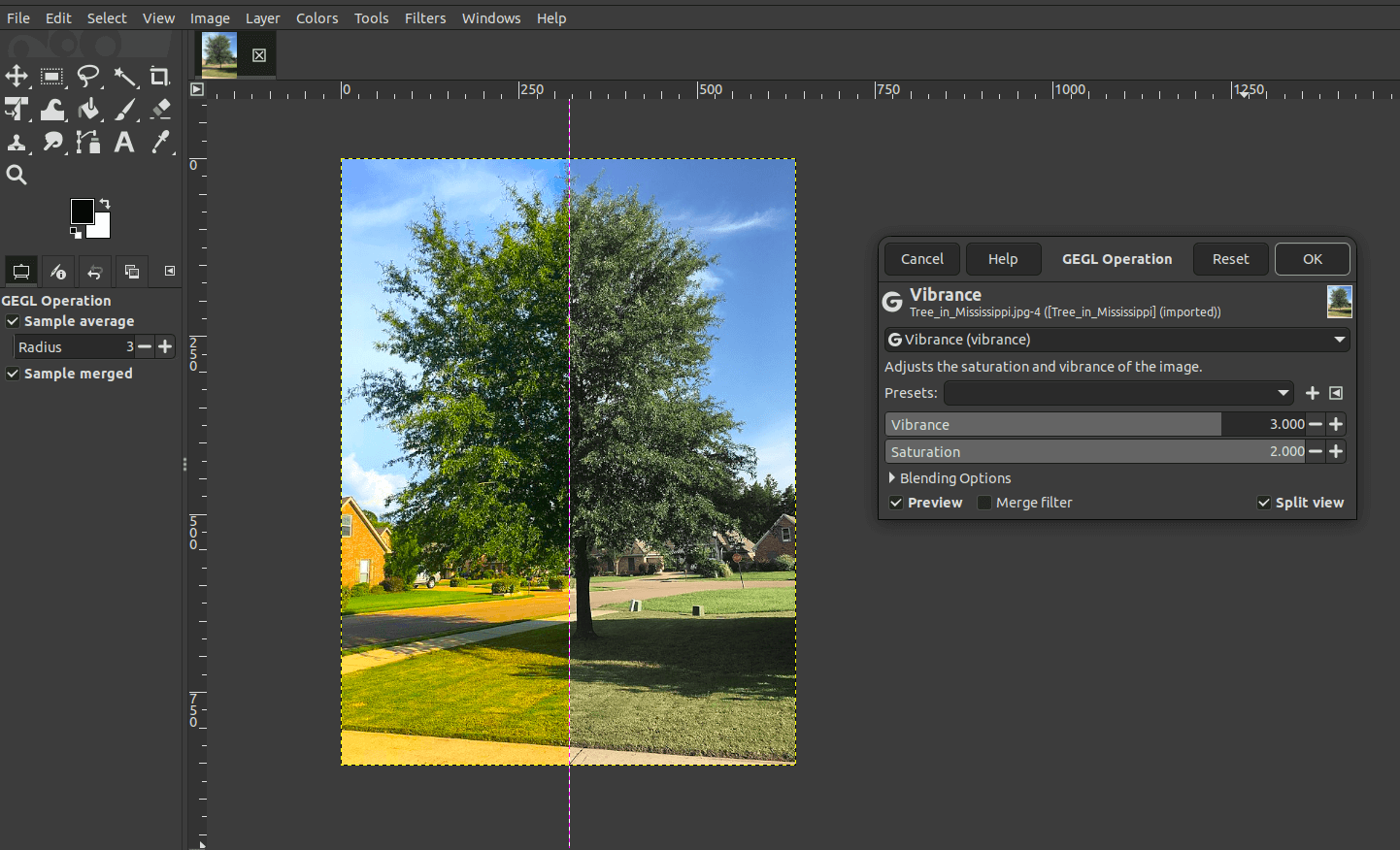Disable Sample merged
The image size is (1400, 850).
pos(13,374)
